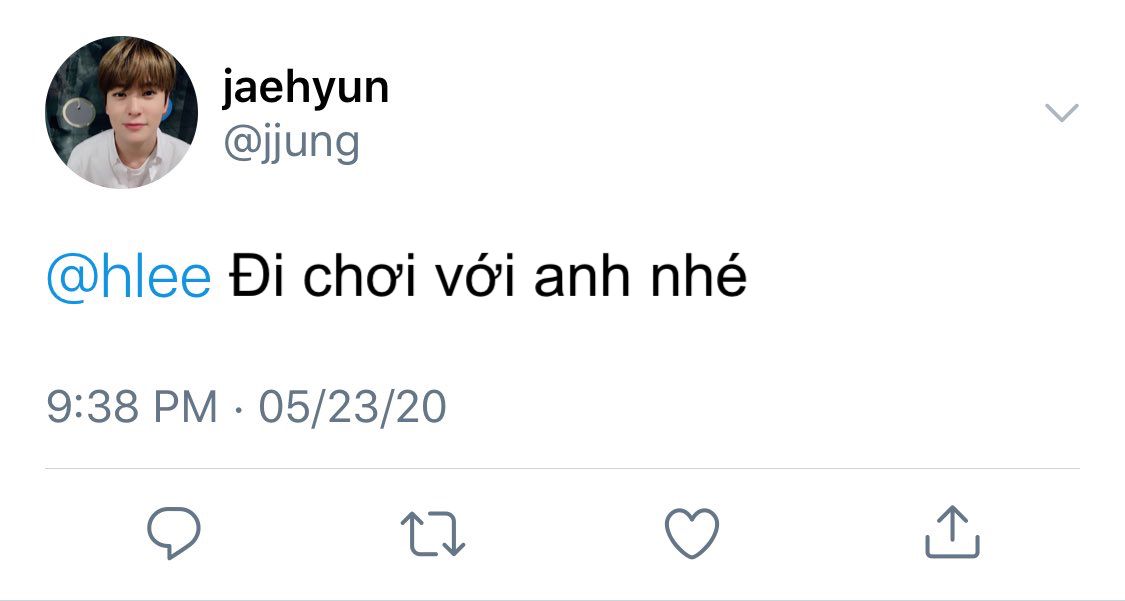Image resolution: width=1125 pixels, height=601 pixels.
Task: Click the speech bubble comment icon
Action: pyautogui.click(x=174, y=532)
